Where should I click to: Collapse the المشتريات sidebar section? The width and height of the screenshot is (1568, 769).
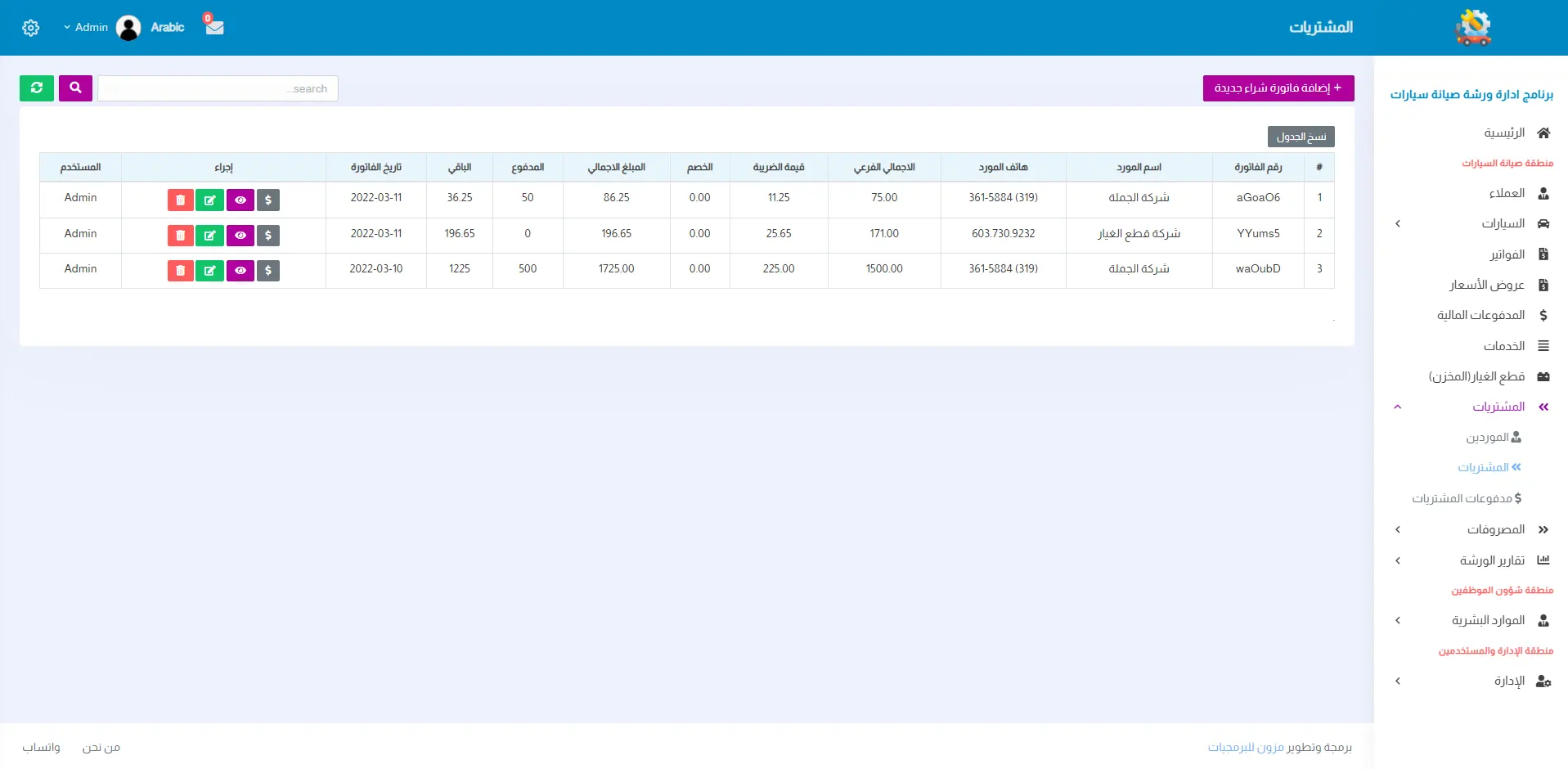1471,407
